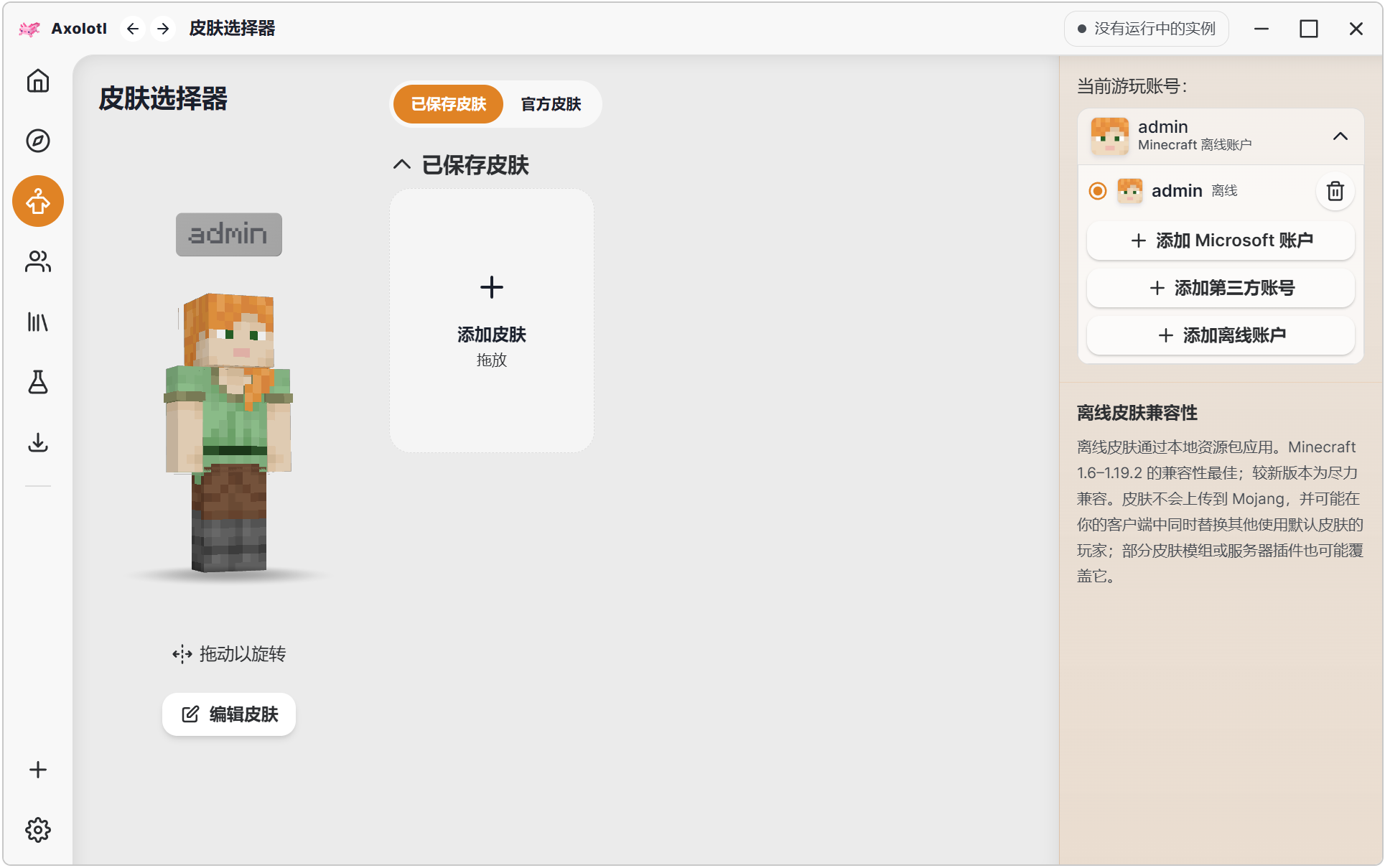
Task: Close the Axolotl window
Action: pos(1356,29)
